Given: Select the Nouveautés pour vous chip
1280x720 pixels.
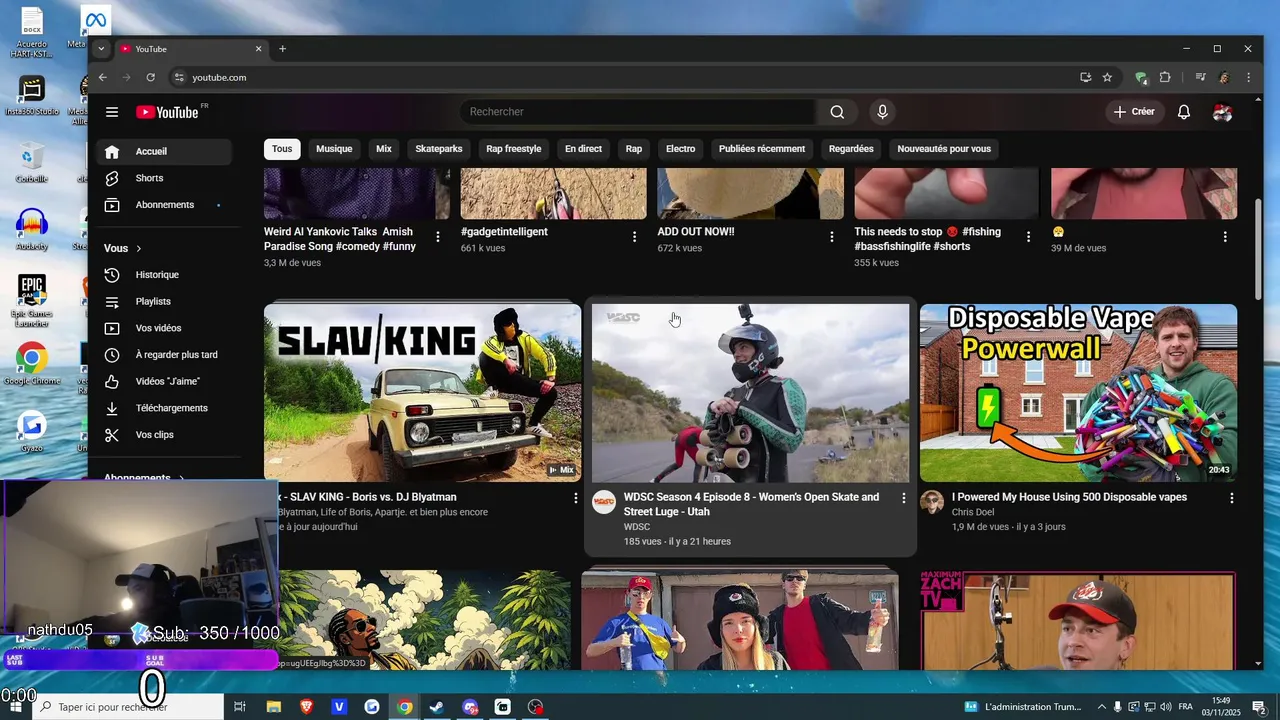Looking at the screenshot, I should [x=944, y=149].
